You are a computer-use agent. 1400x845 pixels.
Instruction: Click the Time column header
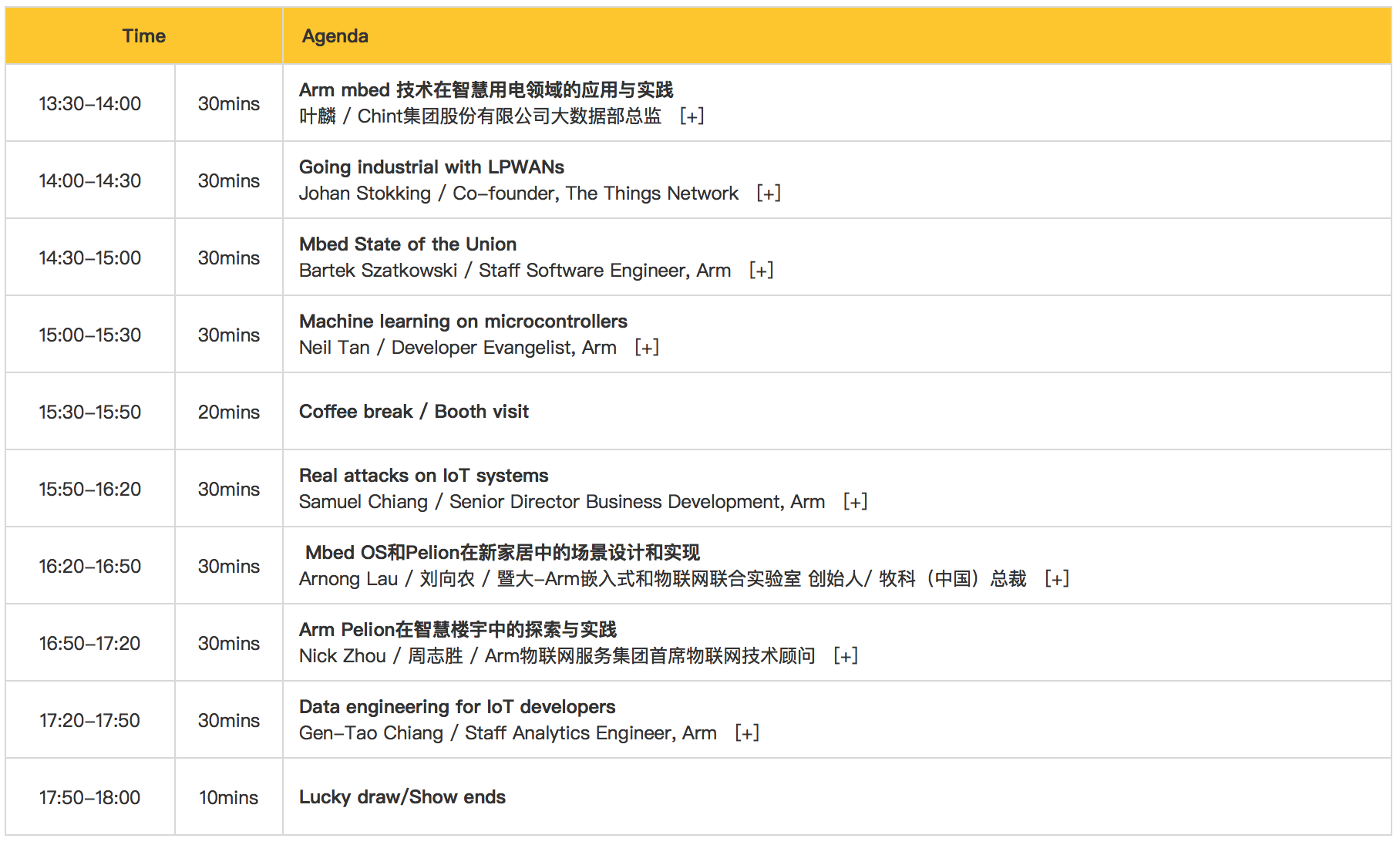pos(144,36)
